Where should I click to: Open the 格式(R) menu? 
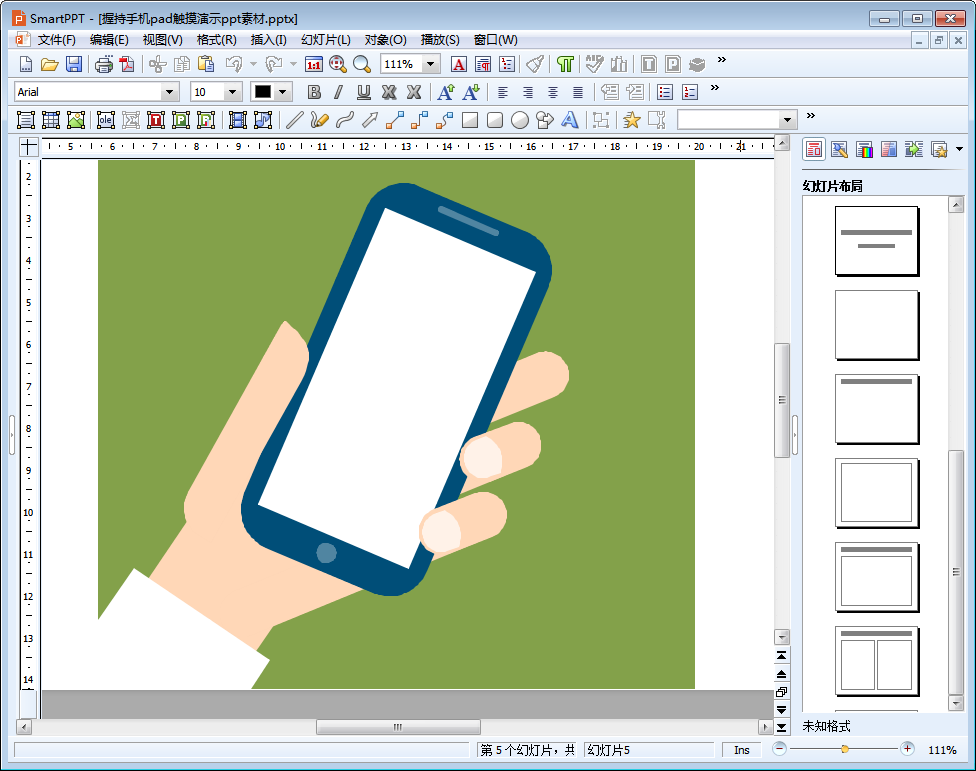click(217, 40)
